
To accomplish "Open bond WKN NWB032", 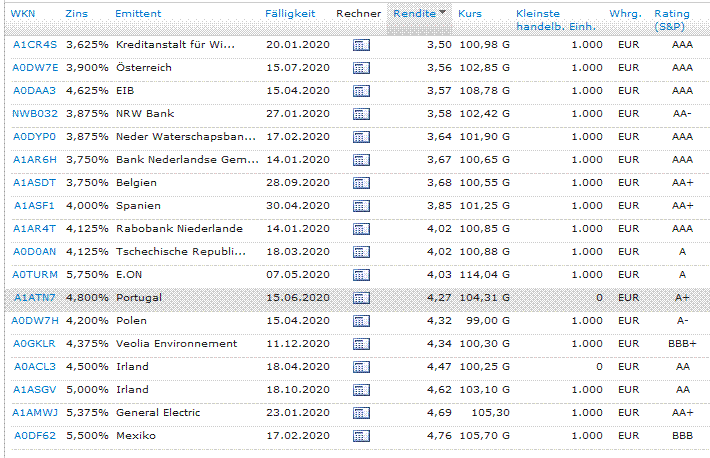I will pos(35,114).
